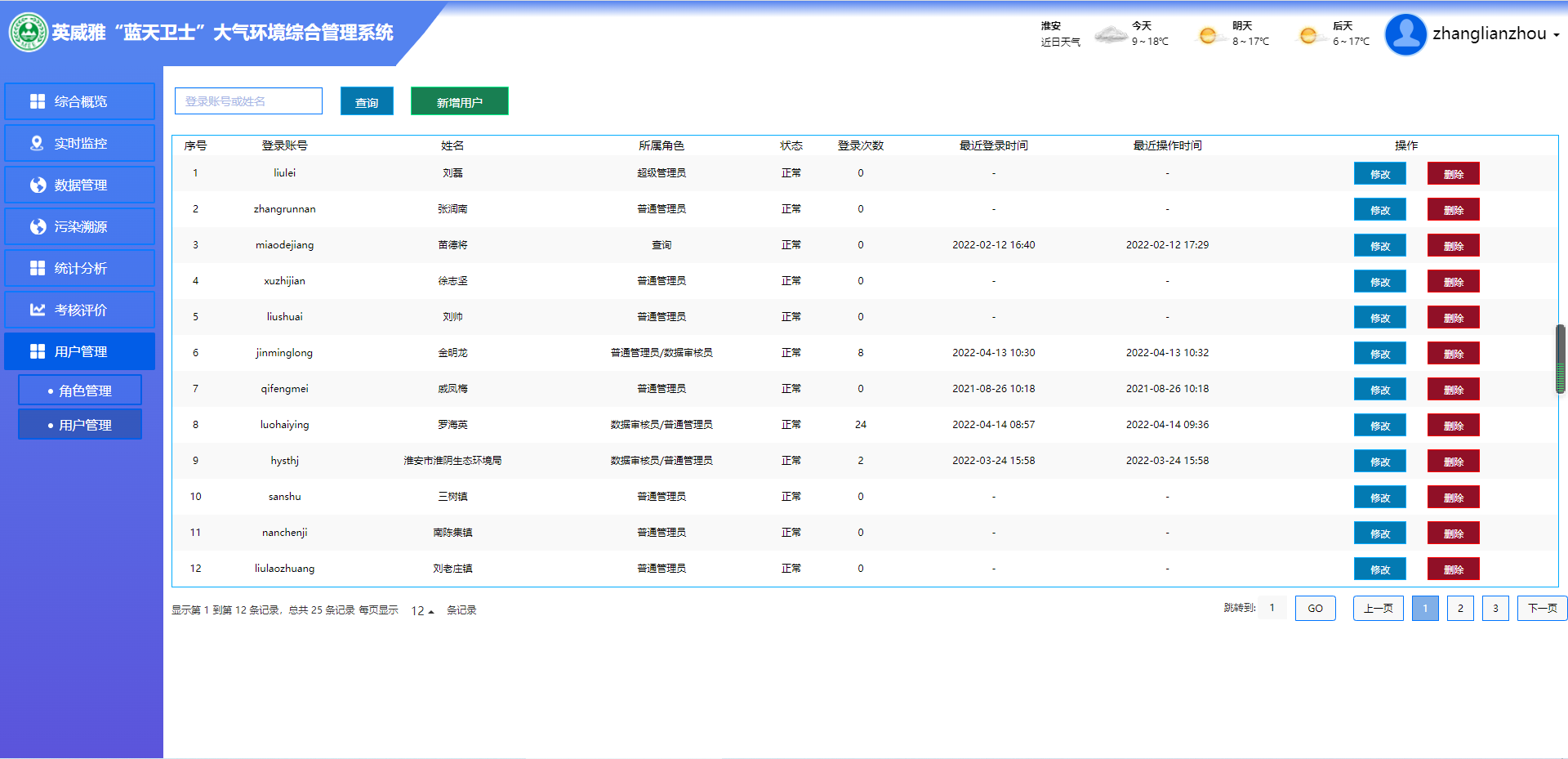This screenshot has height=759, width=1568.
Task: Click the globe icon beside 污染溯源
Action: (38, 226)
